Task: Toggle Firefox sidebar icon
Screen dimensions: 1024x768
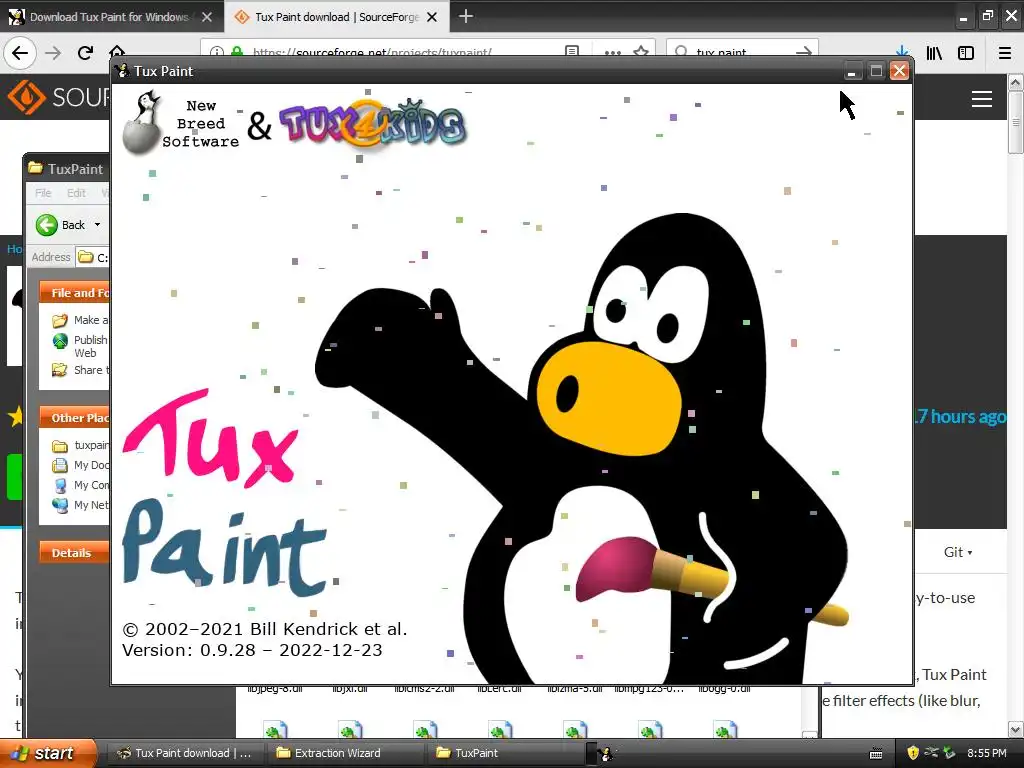Action: (x=966, y=53)
